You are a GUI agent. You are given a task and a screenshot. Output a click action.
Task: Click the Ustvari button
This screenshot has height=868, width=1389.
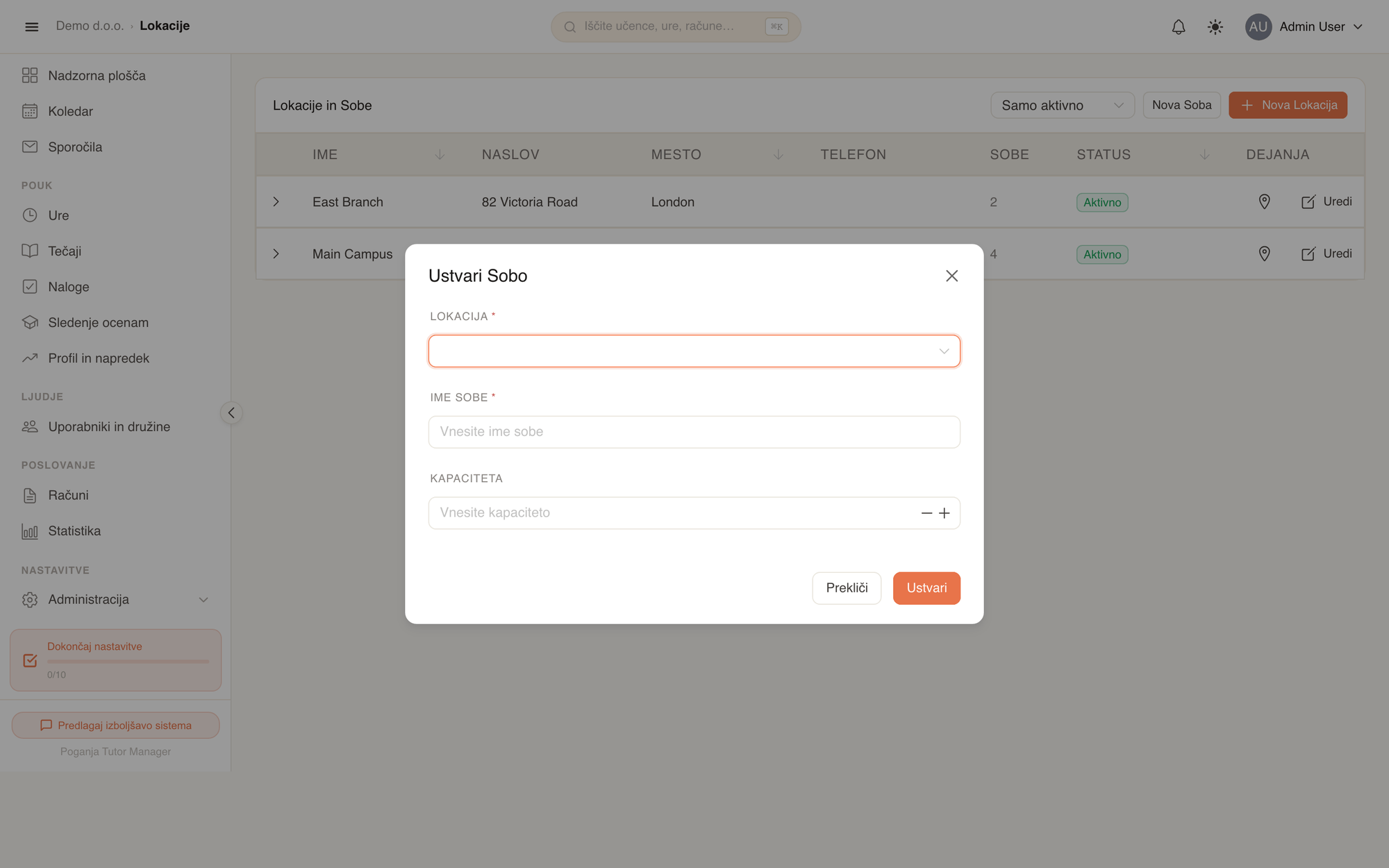926,588
